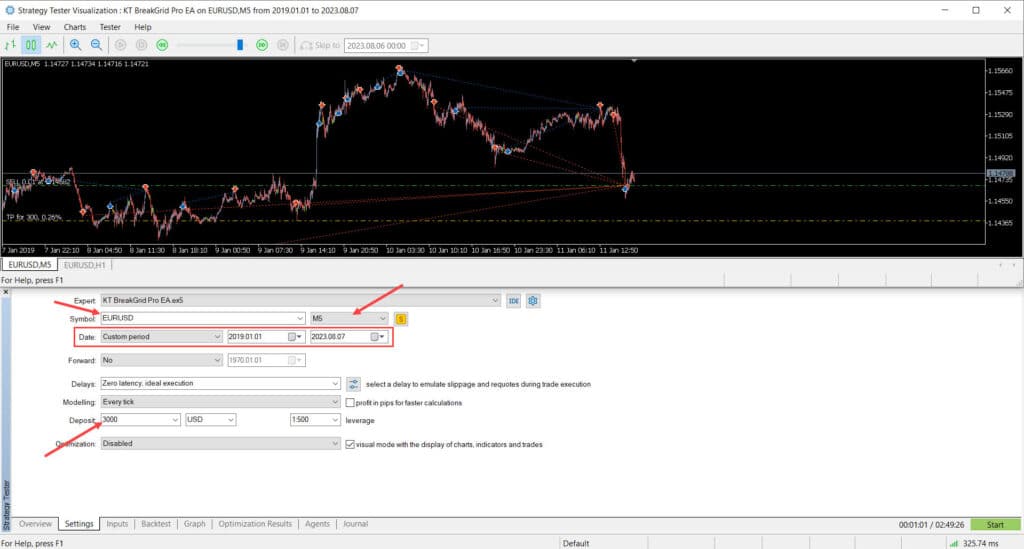Click the elapsed time 00:01:01 / 02:49:26
The height and width of the screenshot is (549, 1024).
[x=931, y=525]
